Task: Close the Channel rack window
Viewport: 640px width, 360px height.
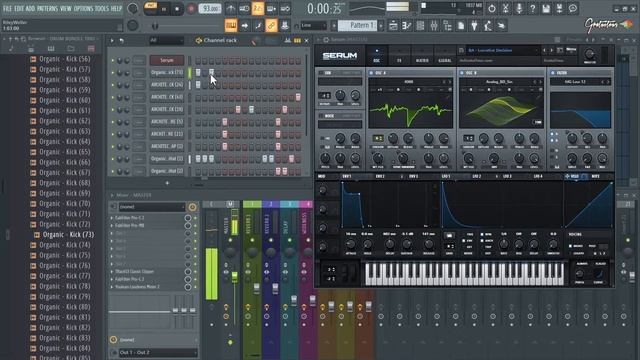Action: point(307,40)
